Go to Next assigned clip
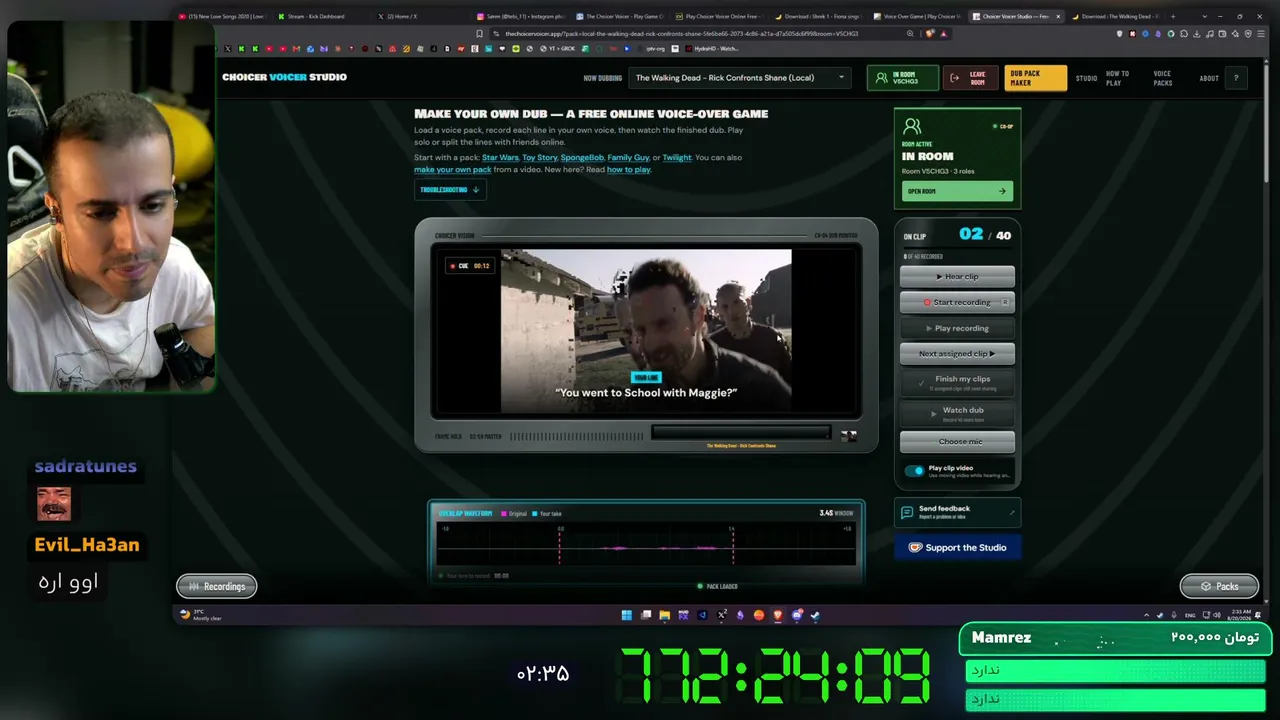This screenshot has height=720, width=1280. pyautogui.click(x=957, y=354)
